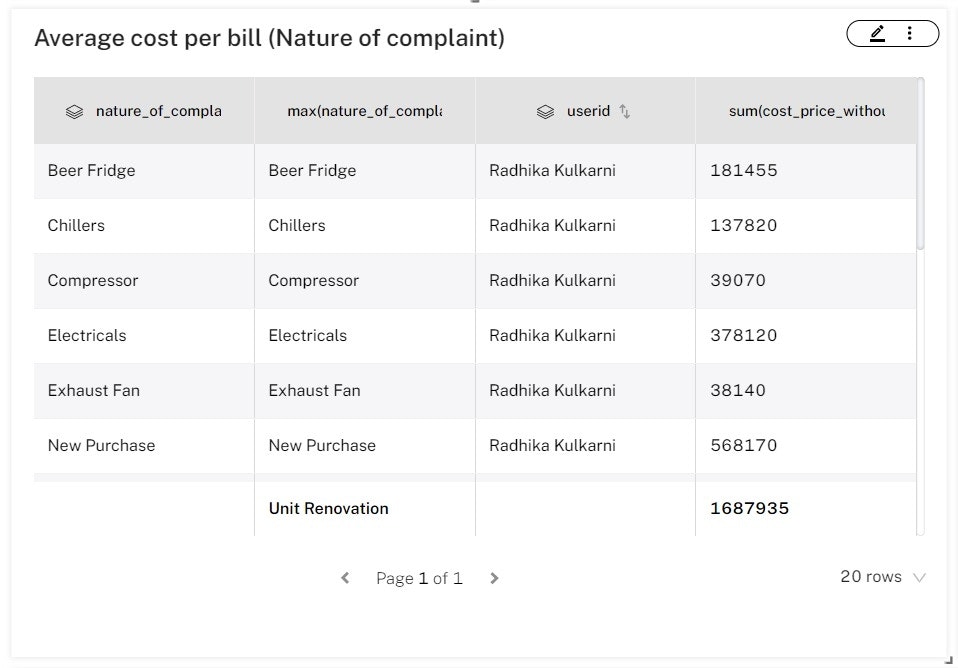Click the widget title Average cost per bill
Image resolution: width=958 pixels, height=668 pixels.
click(269, 38)
